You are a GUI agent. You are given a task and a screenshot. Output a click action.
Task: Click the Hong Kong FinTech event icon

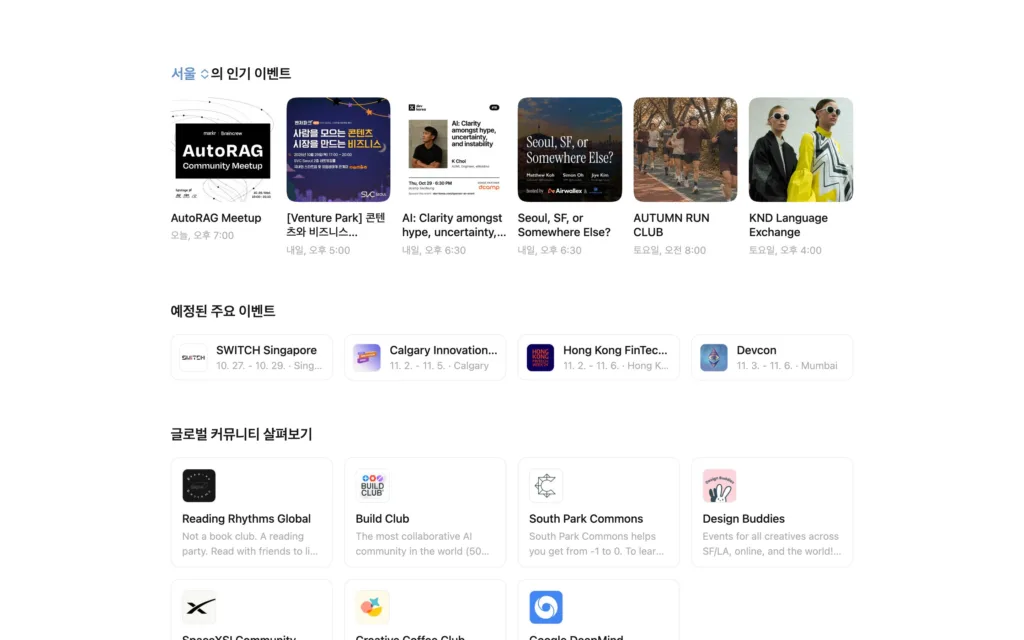(x=540, y=358)
